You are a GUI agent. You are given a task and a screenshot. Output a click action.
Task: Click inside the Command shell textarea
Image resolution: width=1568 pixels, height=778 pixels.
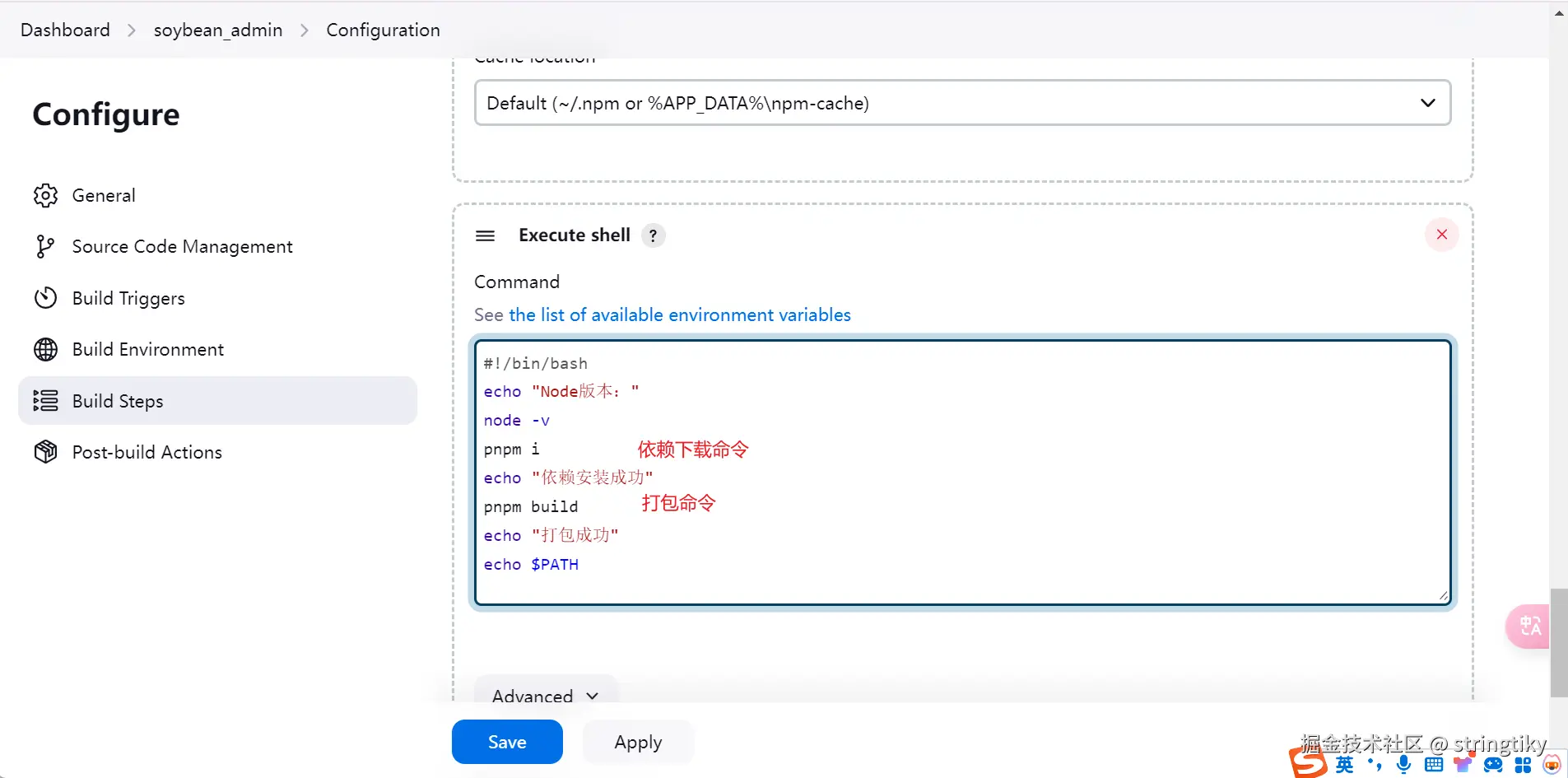(x=962, y=473)
